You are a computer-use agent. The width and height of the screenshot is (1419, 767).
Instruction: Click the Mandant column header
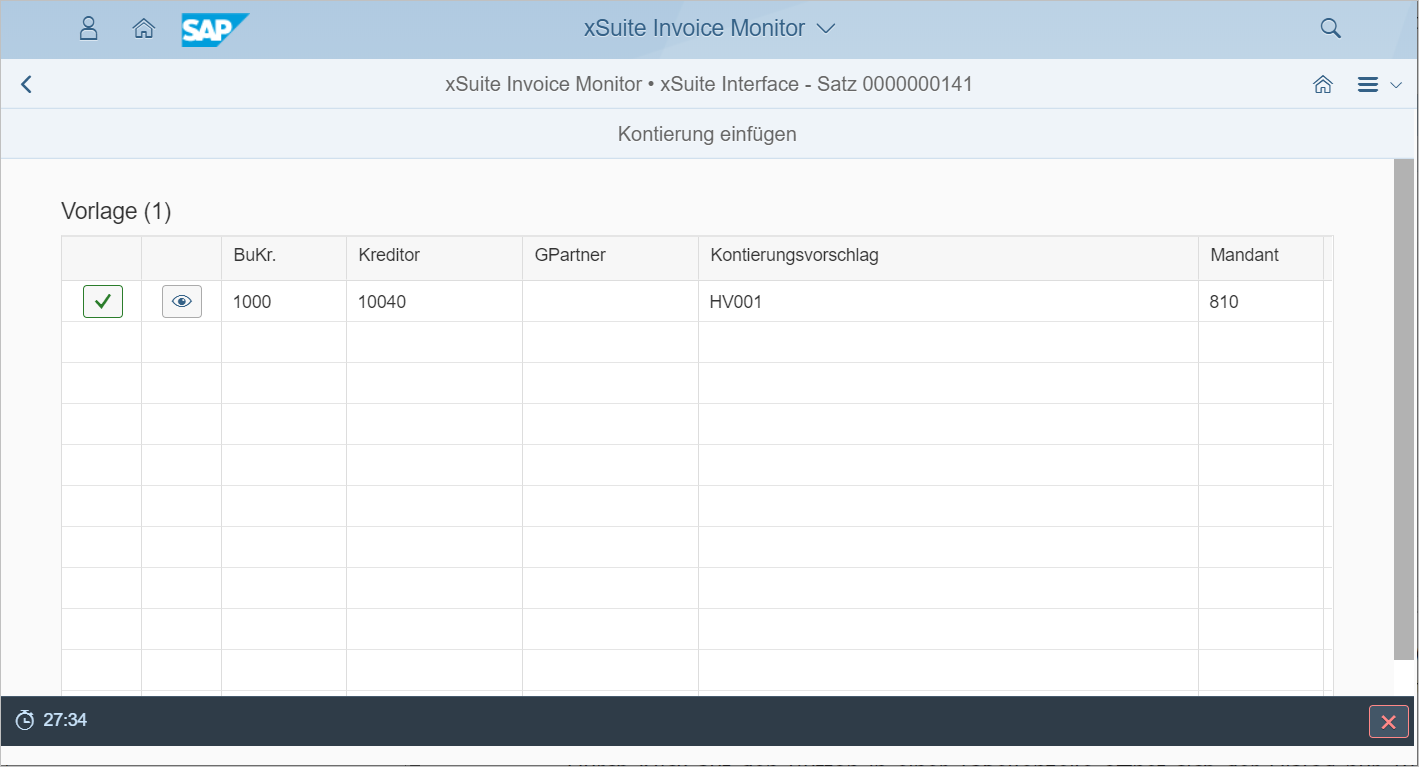click(x=1244, y=255)
